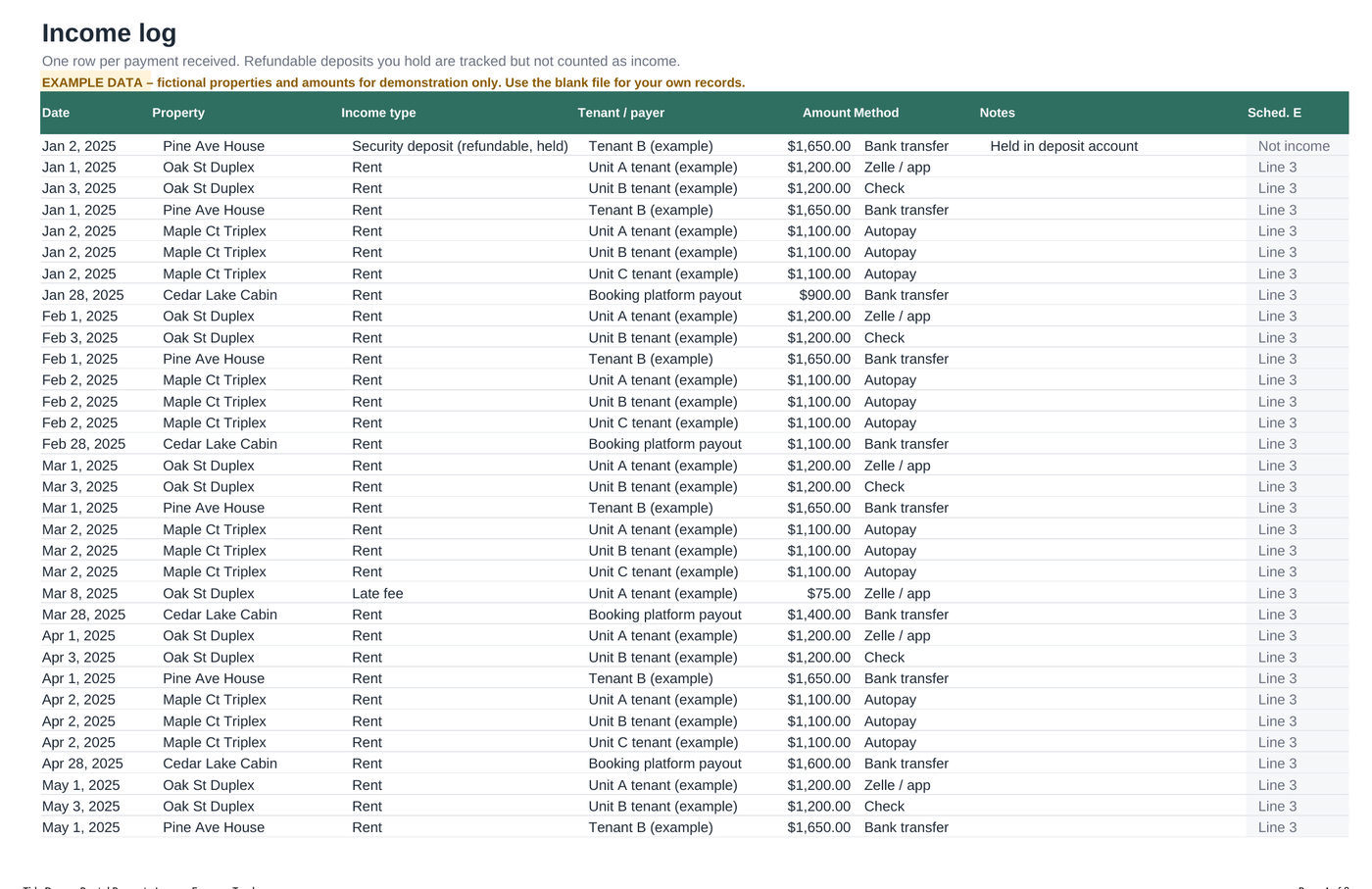The width and height of the screenshot is (1372, 889).
Task: Select "Booking platform payout" in the Mar 28 row
Action: (664, 615)
